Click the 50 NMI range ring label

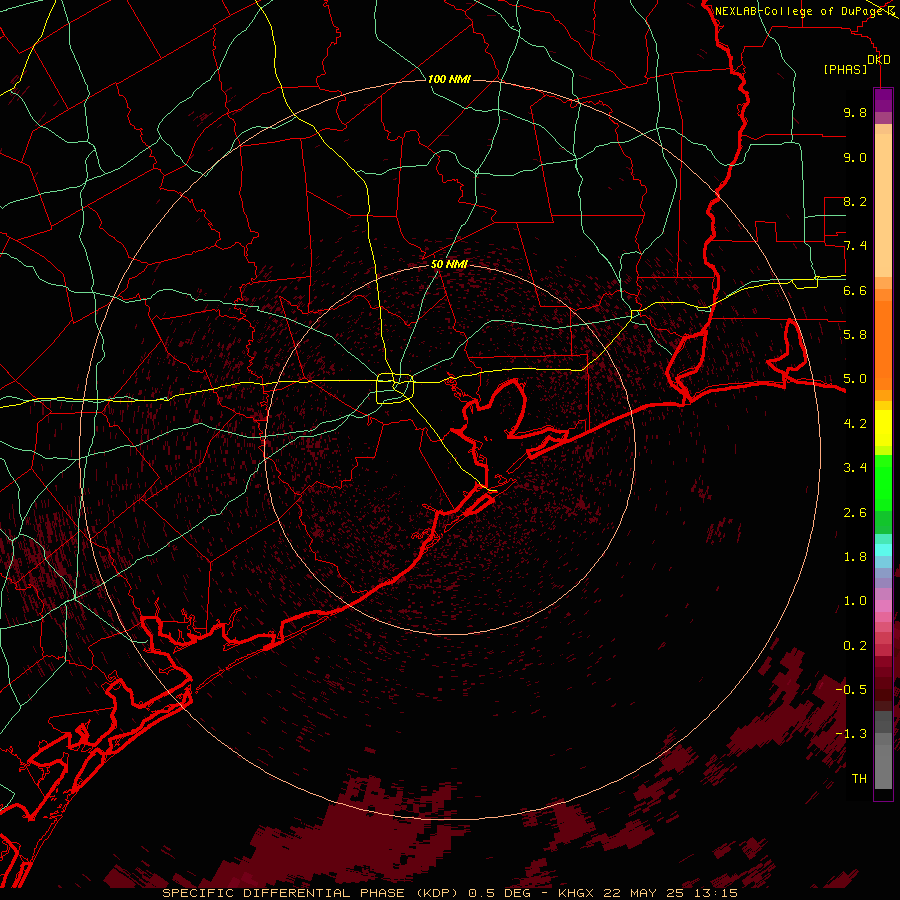coord(449,264)
